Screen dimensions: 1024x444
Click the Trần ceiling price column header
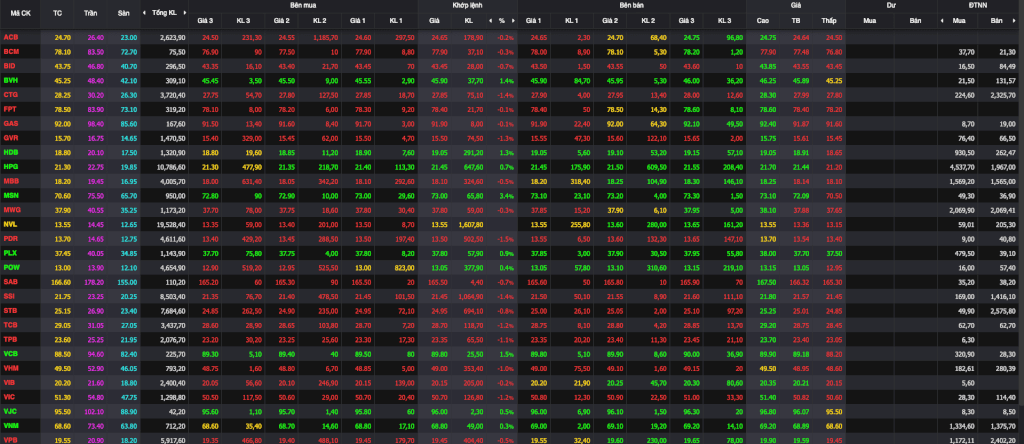tap(91, 13)
